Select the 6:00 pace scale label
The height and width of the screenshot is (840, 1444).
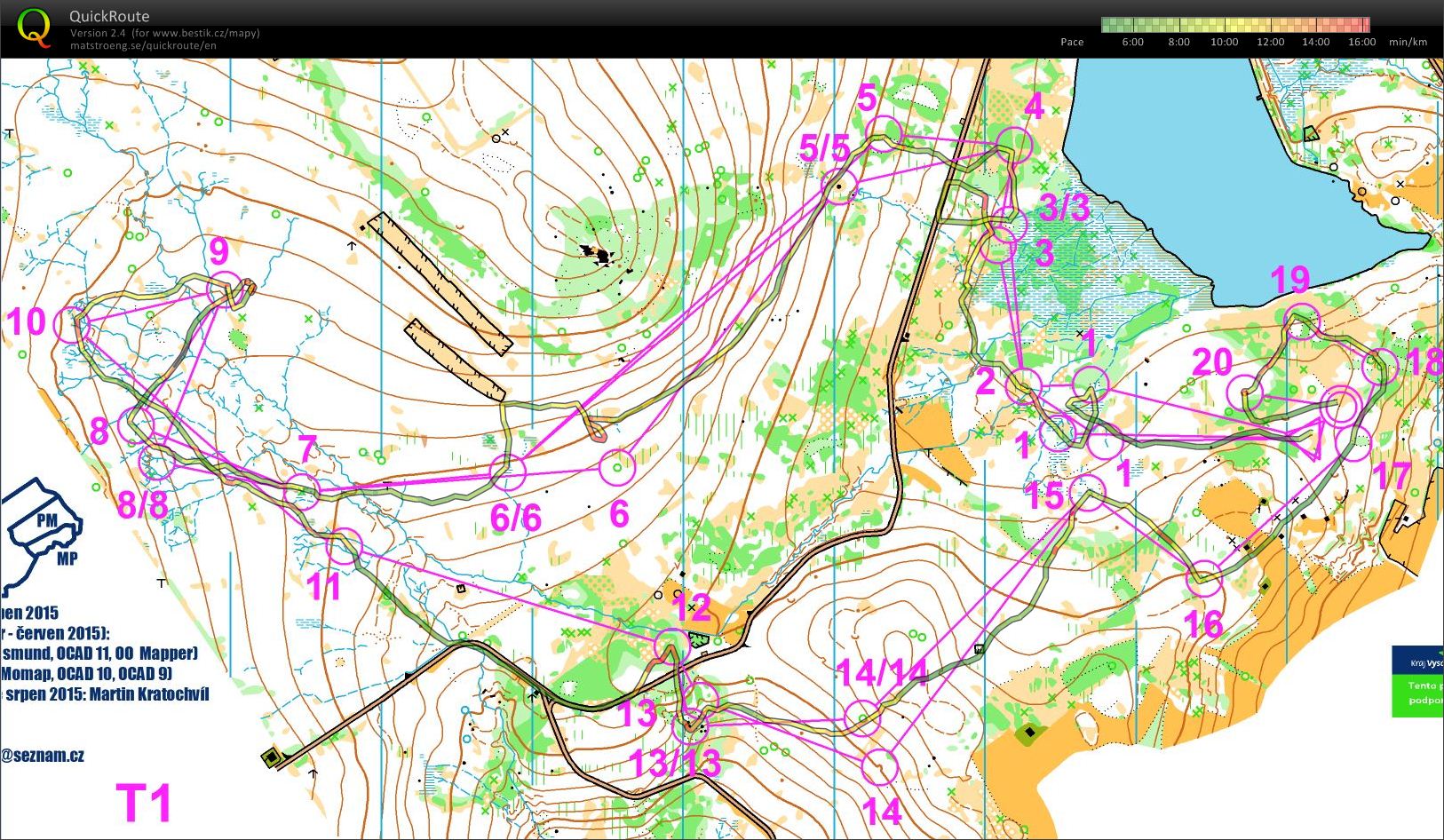pyautogui.click(x=1132, y=42)
